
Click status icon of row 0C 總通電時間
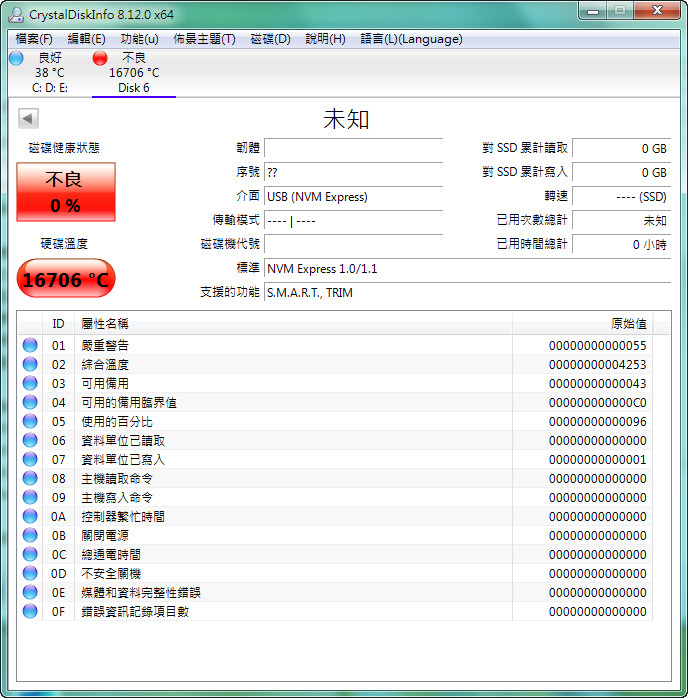tap(30, 554)
